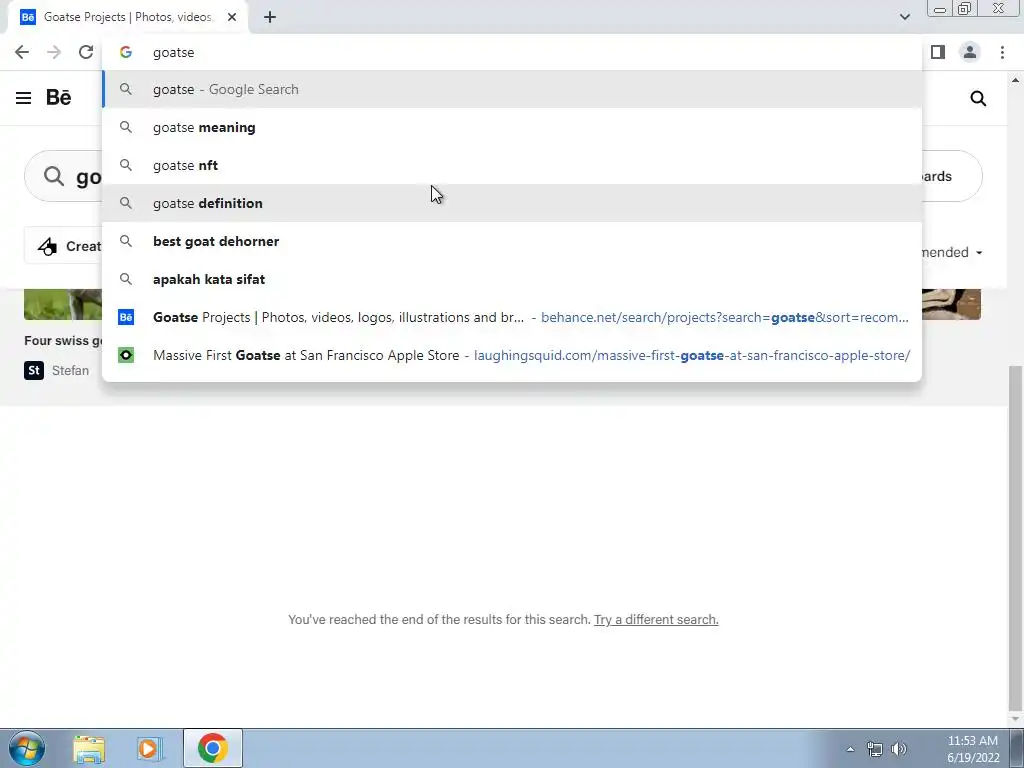1024x768 pixels.
Task: Click the volume speaker tray icon
Action: (x=899, y=749)
